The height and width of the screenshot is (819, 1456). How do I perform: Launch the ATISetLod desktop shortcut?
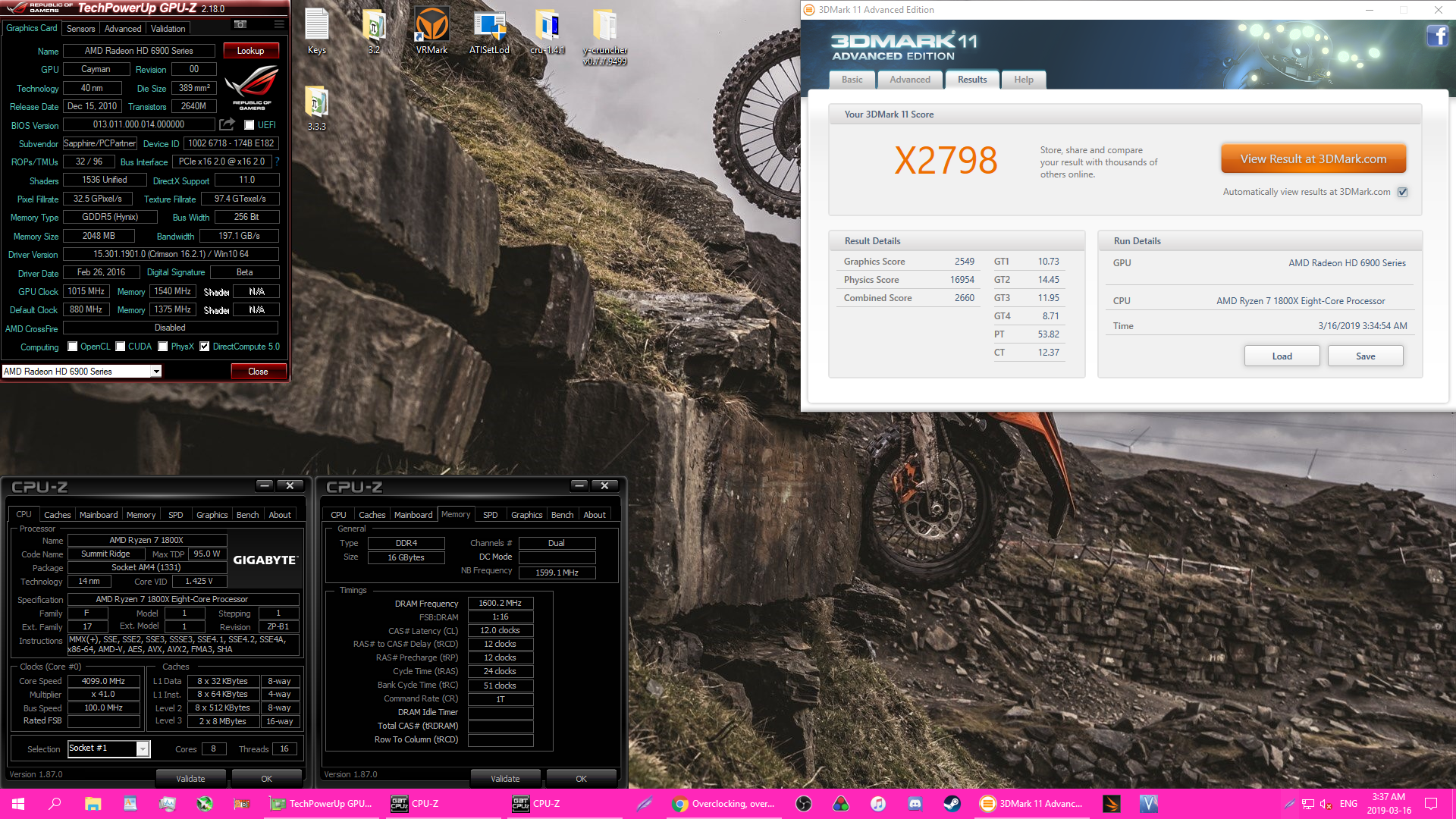pyautogui.click(x=489, y=32)
